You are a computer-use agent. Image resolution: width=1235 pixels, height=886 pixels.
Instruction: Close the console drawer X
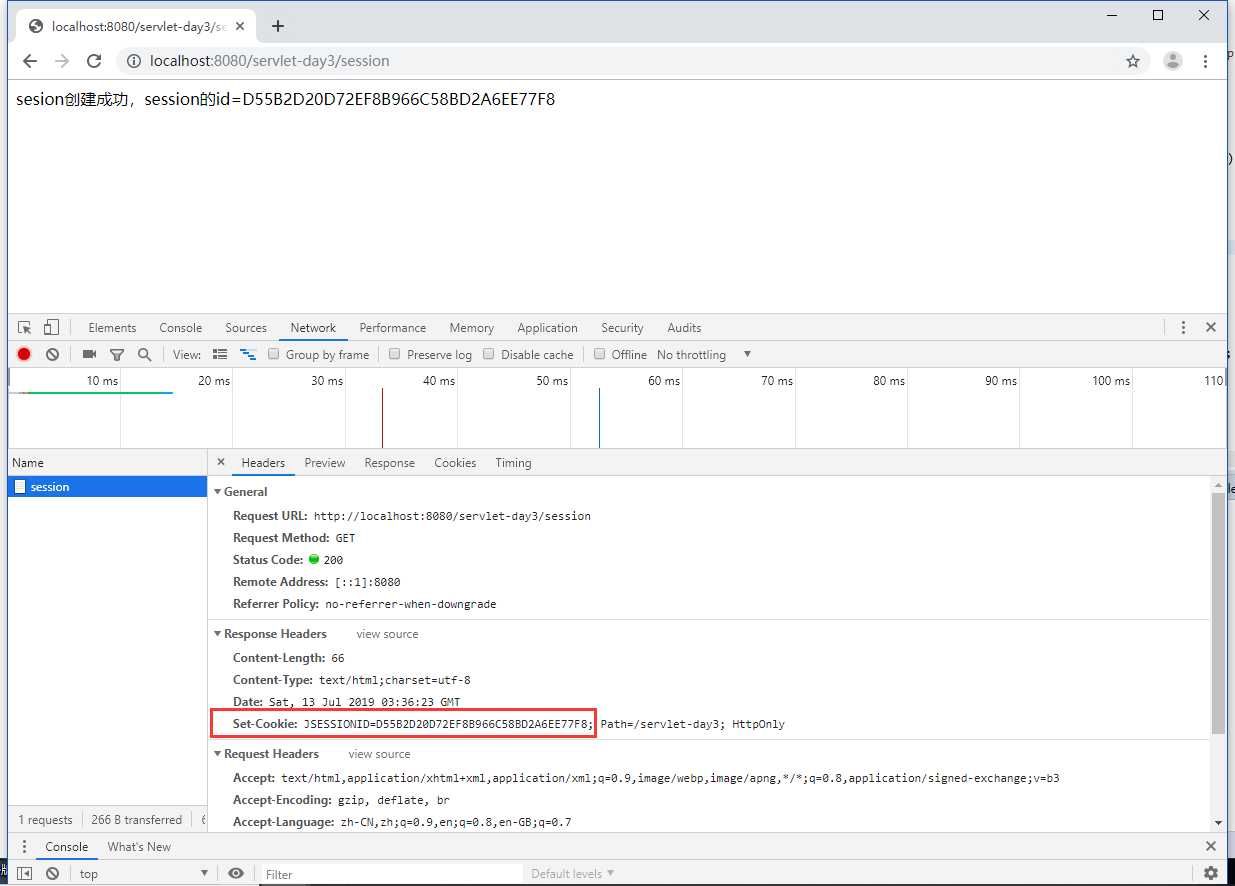tap(1211, 846)
